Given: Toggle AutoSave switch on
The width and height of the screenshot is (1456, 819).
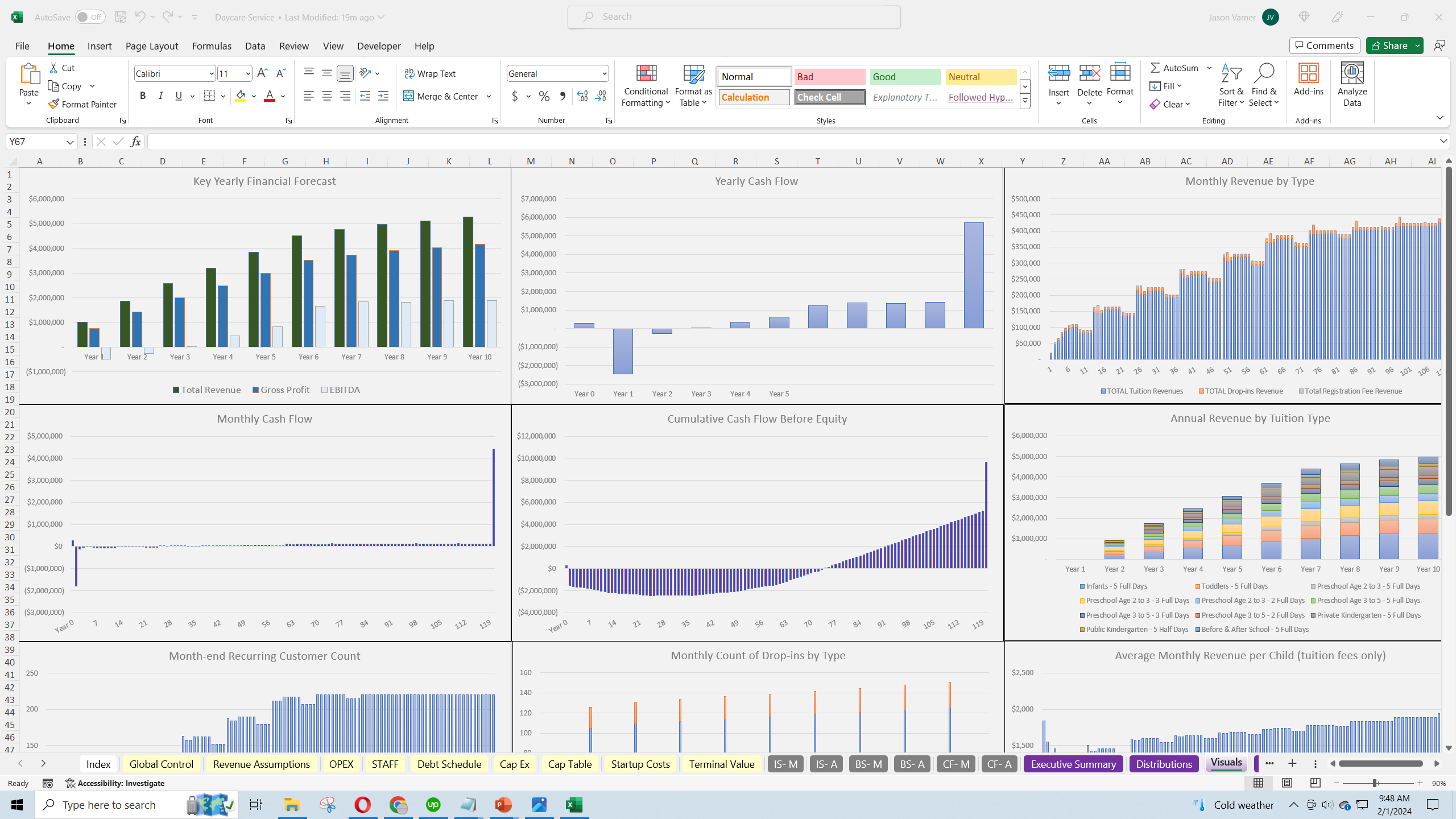Looking at the screenshot, I should (x=90, y=17).
